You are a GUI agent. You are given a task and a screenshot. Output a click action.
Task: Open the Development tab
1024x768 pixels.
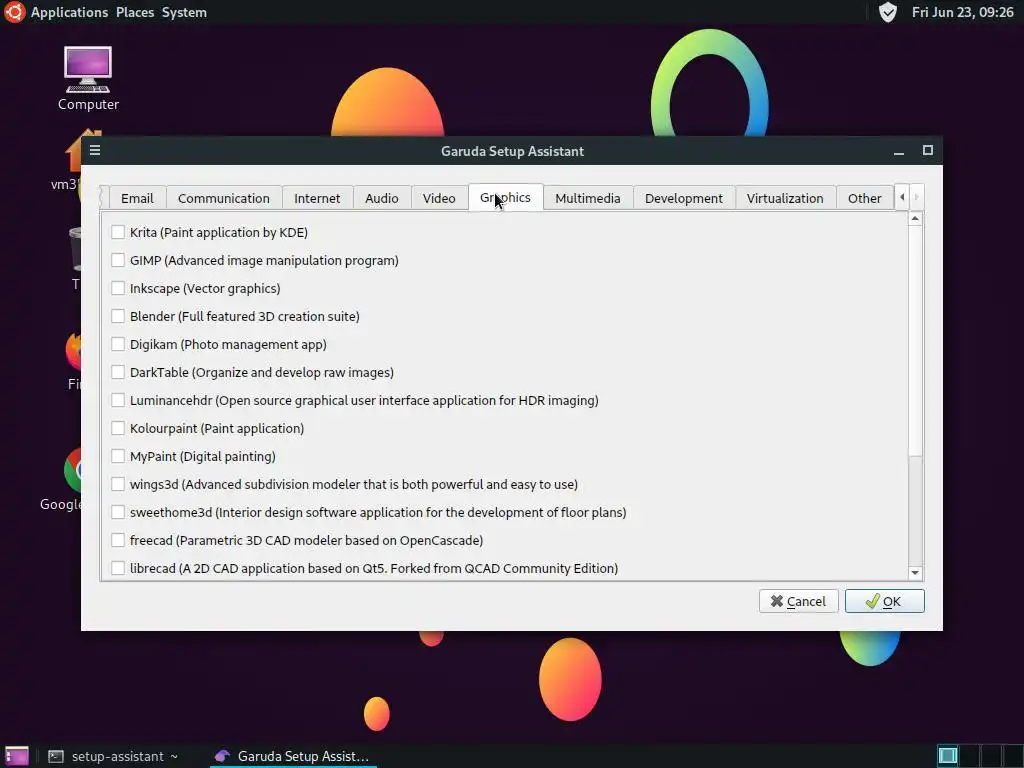coord(684,198)
